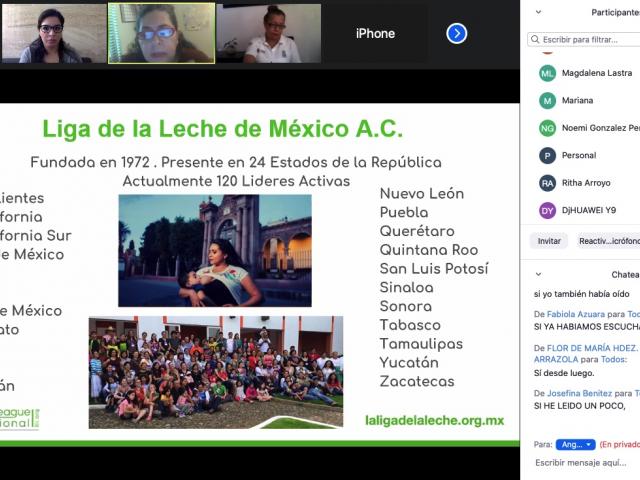
Task: Select Mariana's avatar icon
Action: pos(547,100)
